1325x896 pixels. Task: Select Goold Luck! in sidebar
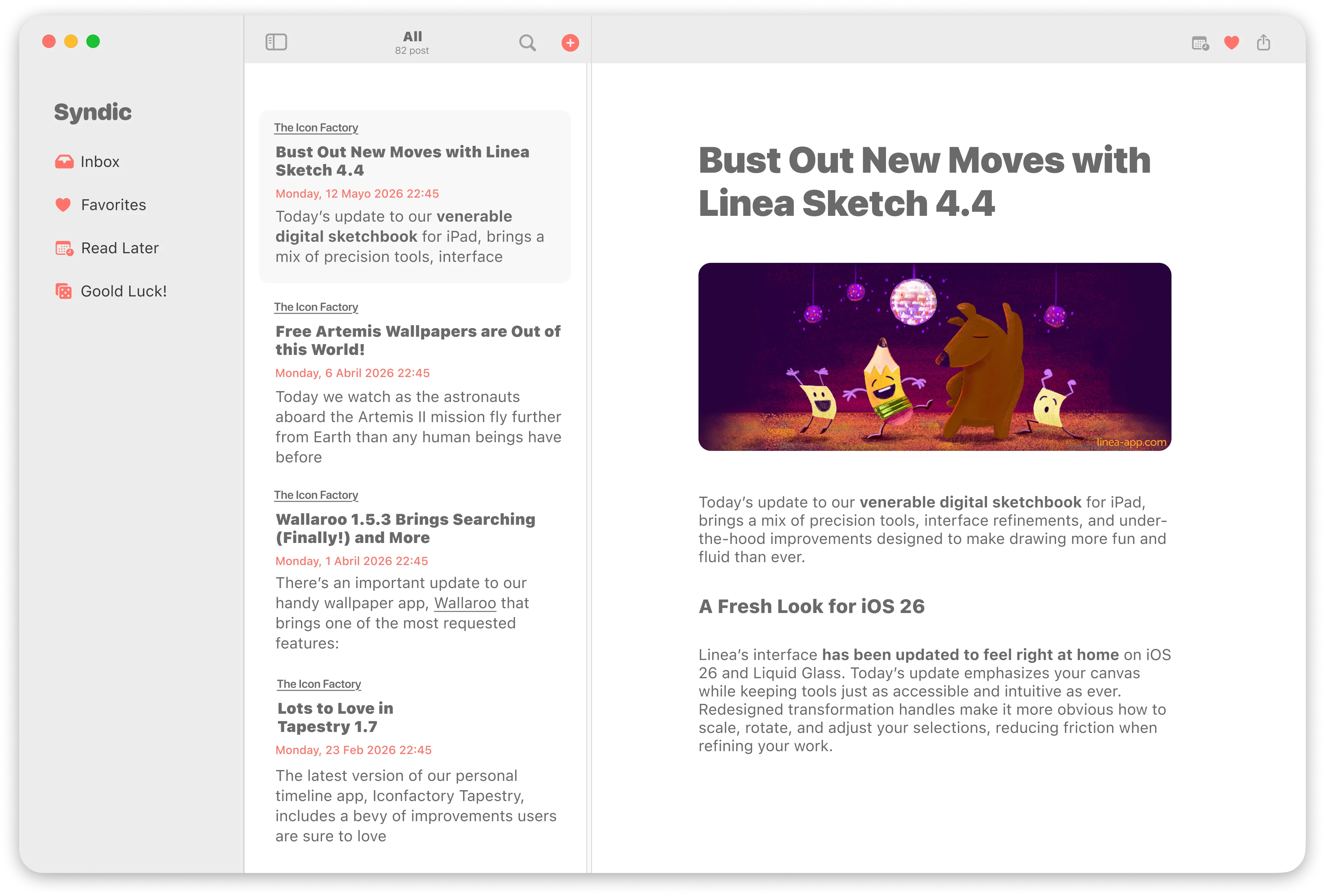pyautogui.click(x=111, y=291)
